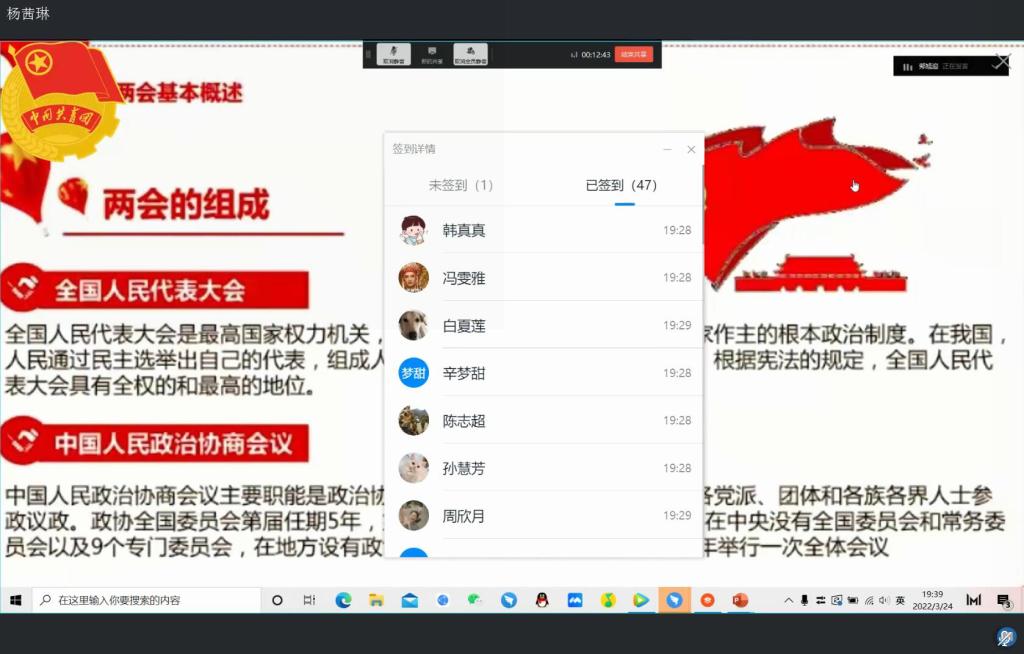This screenshot has height=654, width=1024.
Task: Click 白夏莲's dog avatar picture
Action: 413,325
